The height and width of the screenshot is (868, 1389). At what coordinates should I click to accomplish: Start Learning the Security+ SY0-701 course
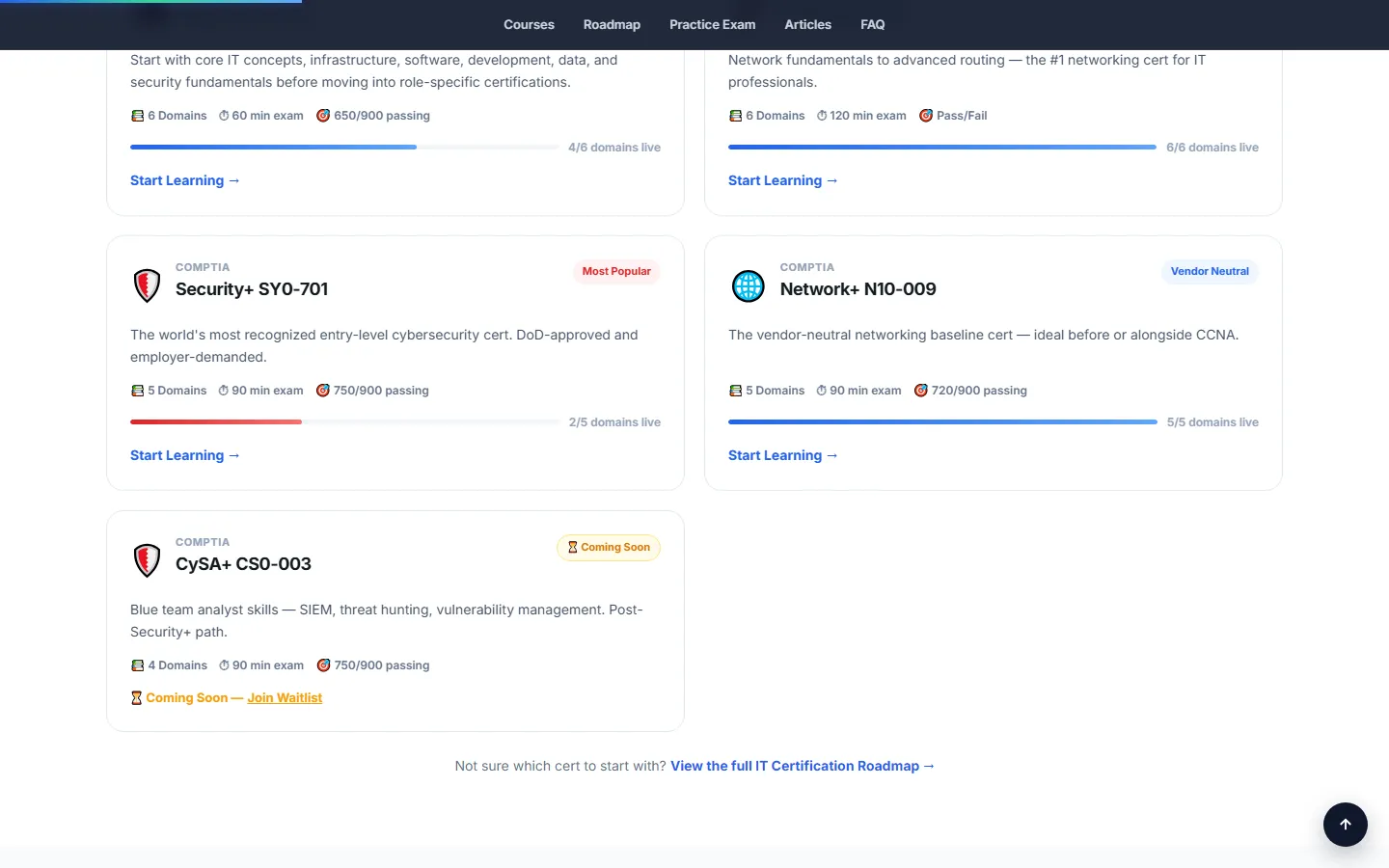coord(185,455)
